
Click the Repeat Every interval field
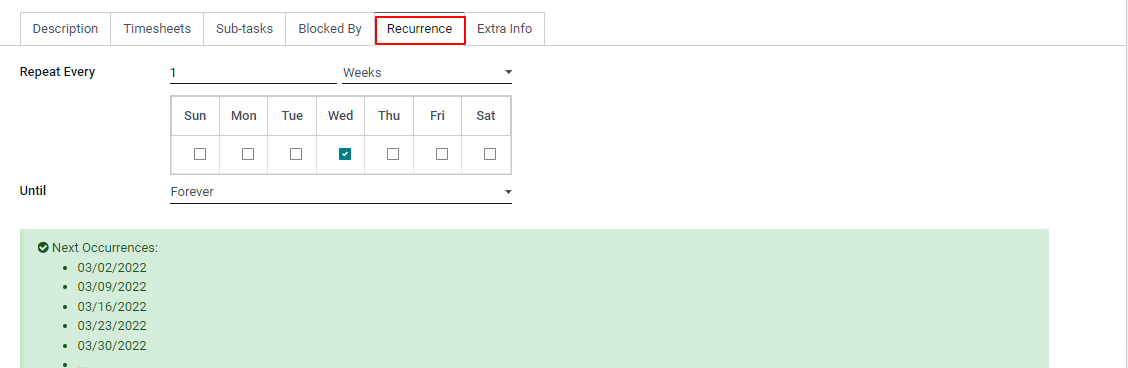[x=253, y=73]
